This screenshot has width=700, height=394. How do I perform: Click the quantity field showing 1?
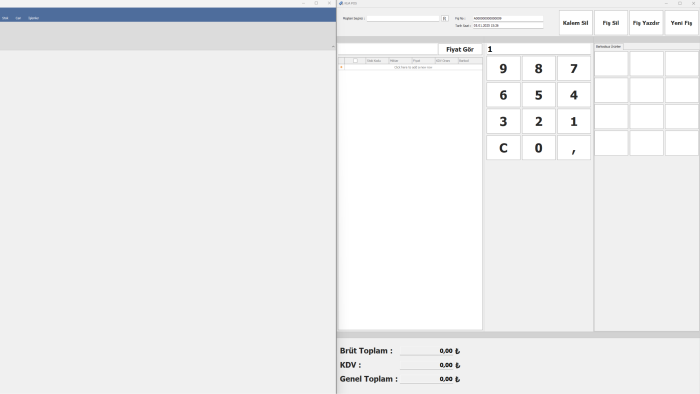[538, 49]
